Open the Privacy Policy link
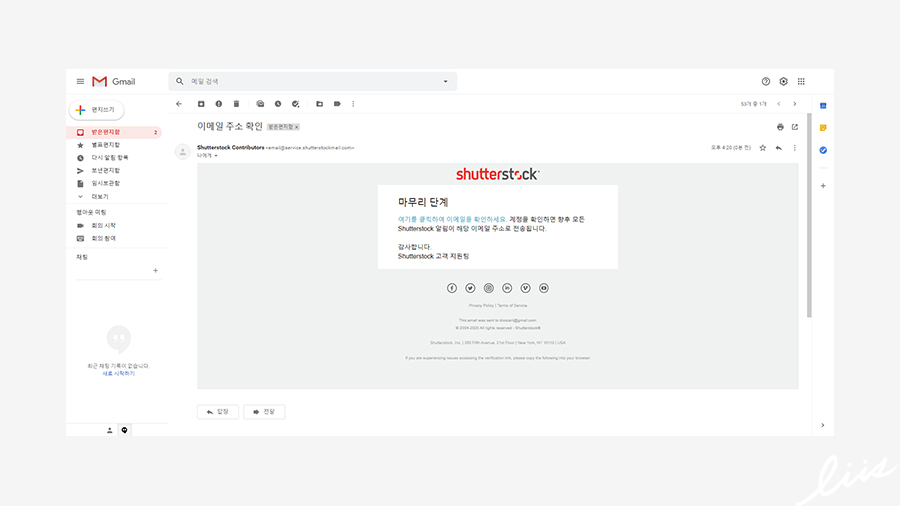 (481, 306)
